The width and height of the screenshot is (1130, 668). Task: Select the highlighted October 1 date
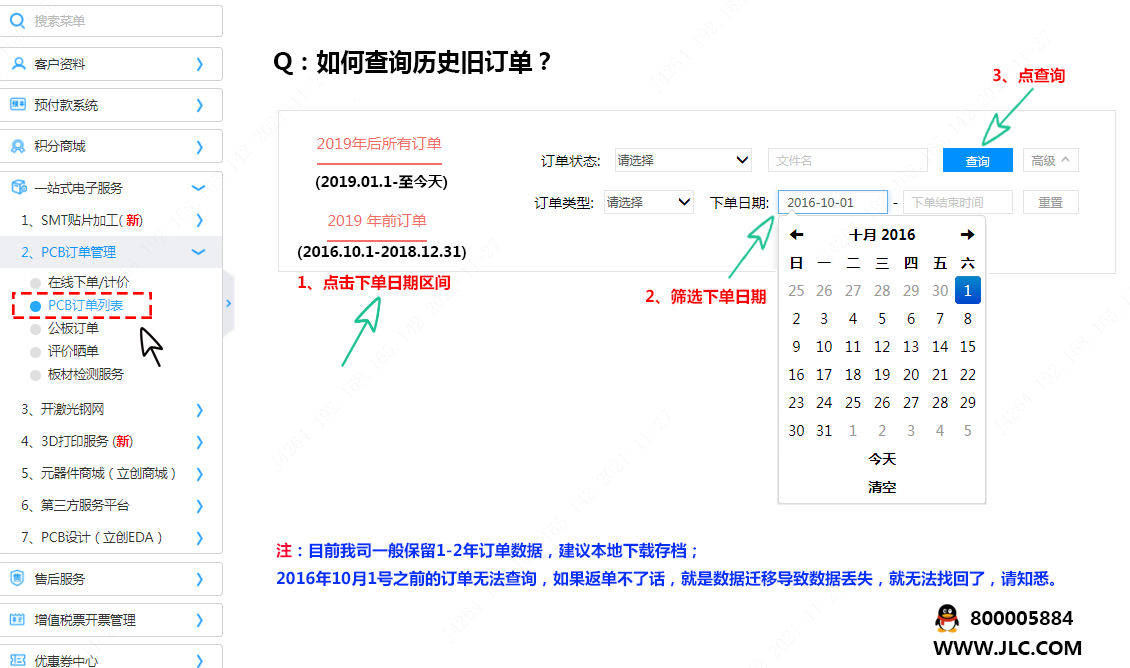[x=968, y=290]
